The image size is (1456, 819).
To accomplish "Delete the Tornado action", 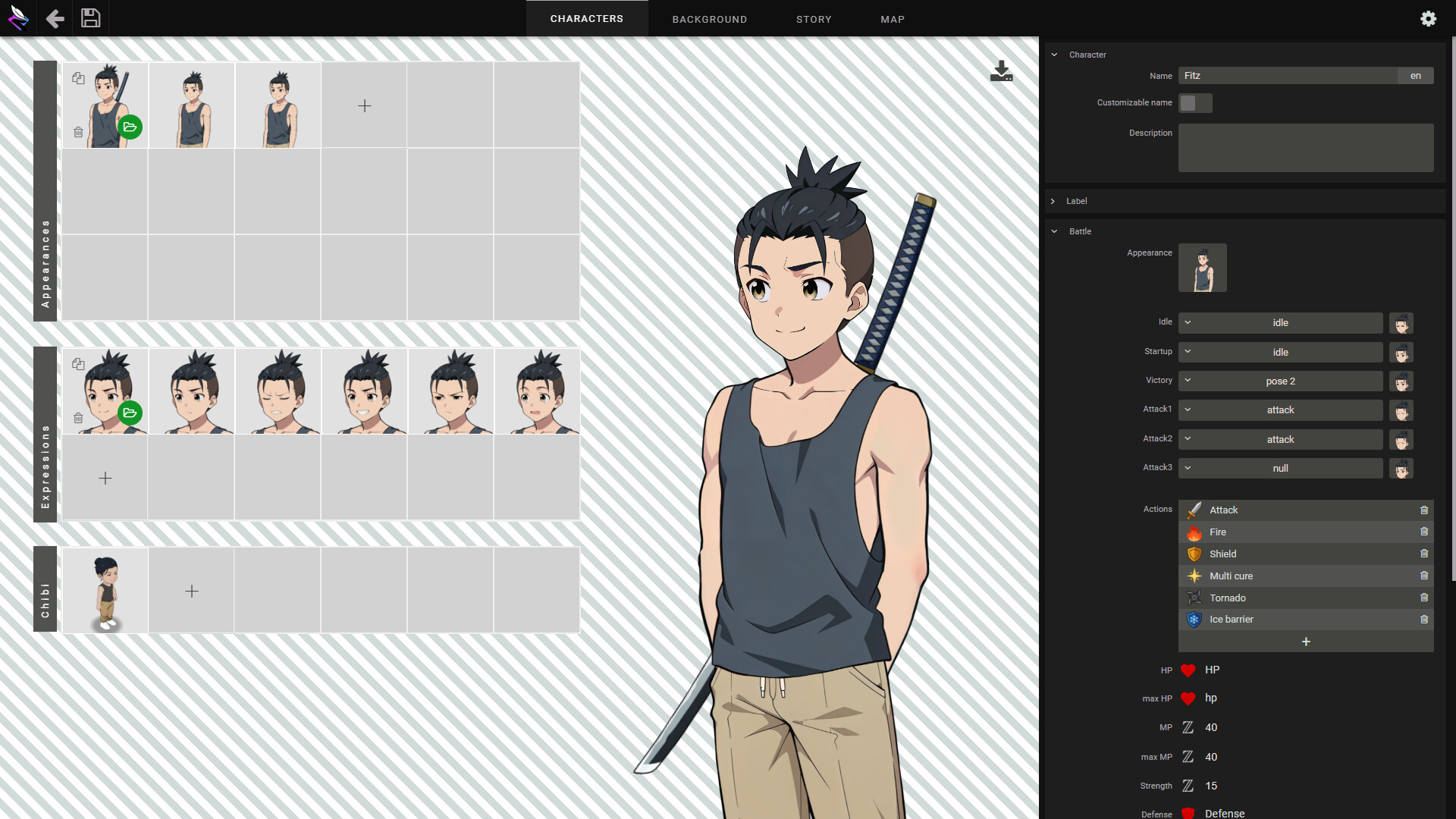I will pyautogui.click(x=1424, y=598).
